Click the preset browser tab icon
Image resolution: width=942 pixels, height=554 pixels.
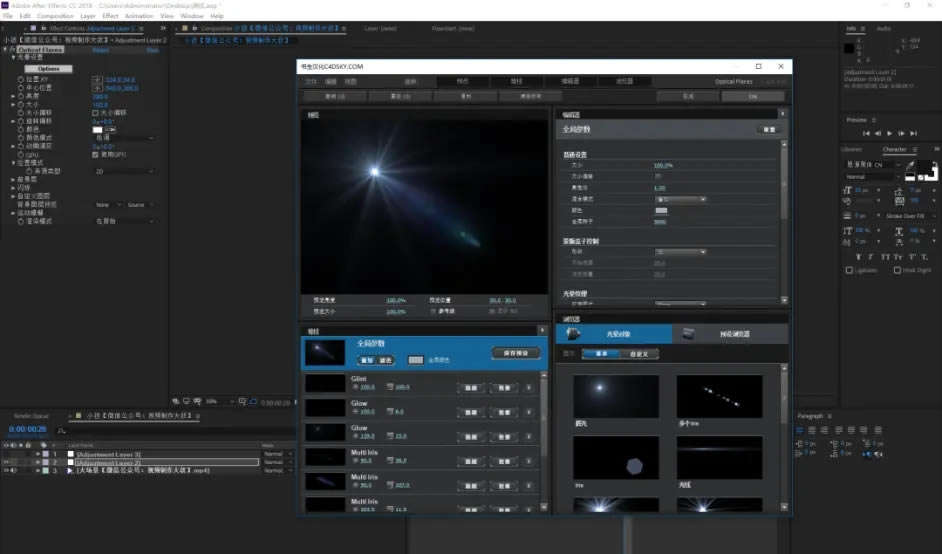point(689,334)
